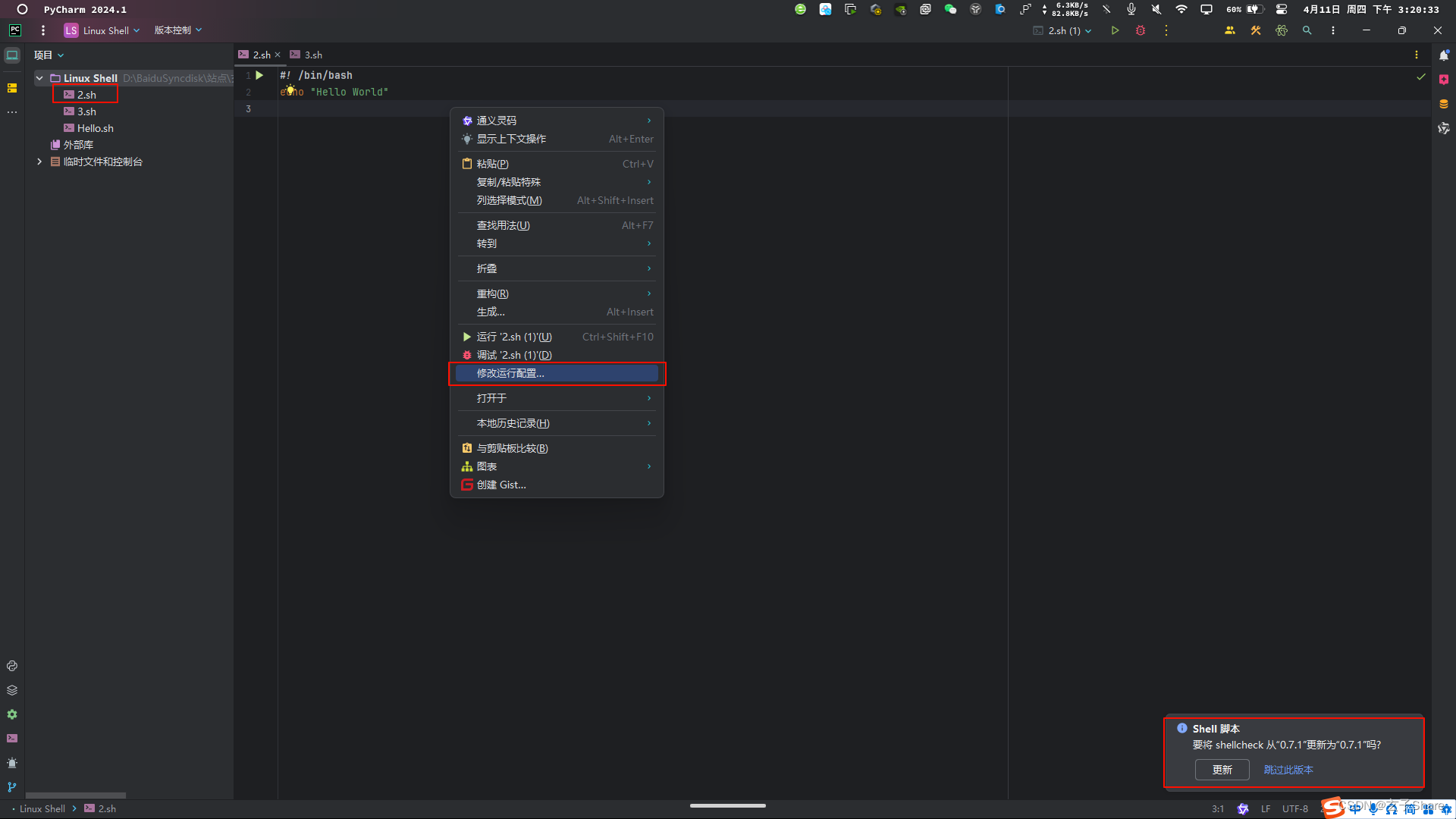
Task: Click 跳过此版本 to skip the version
Action: [1288, 769]
